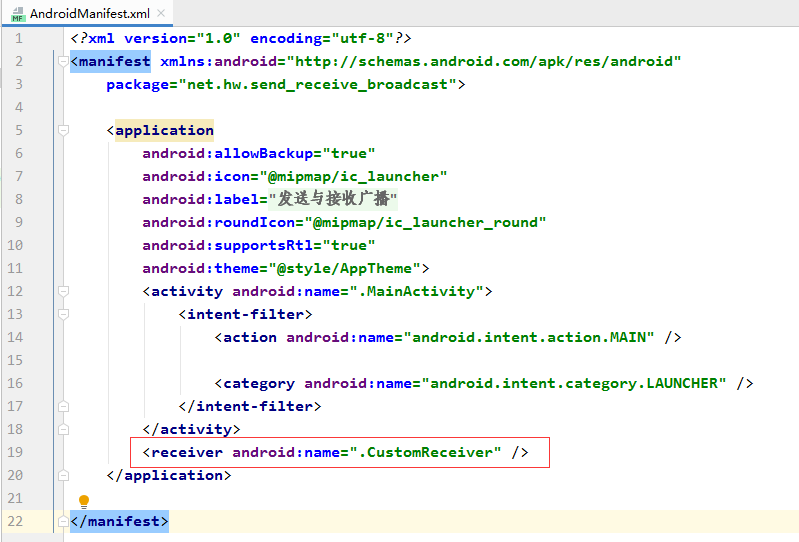Click the fold end marker on line 18
This screenshot has height=542, width=799.
click(63, 429)
